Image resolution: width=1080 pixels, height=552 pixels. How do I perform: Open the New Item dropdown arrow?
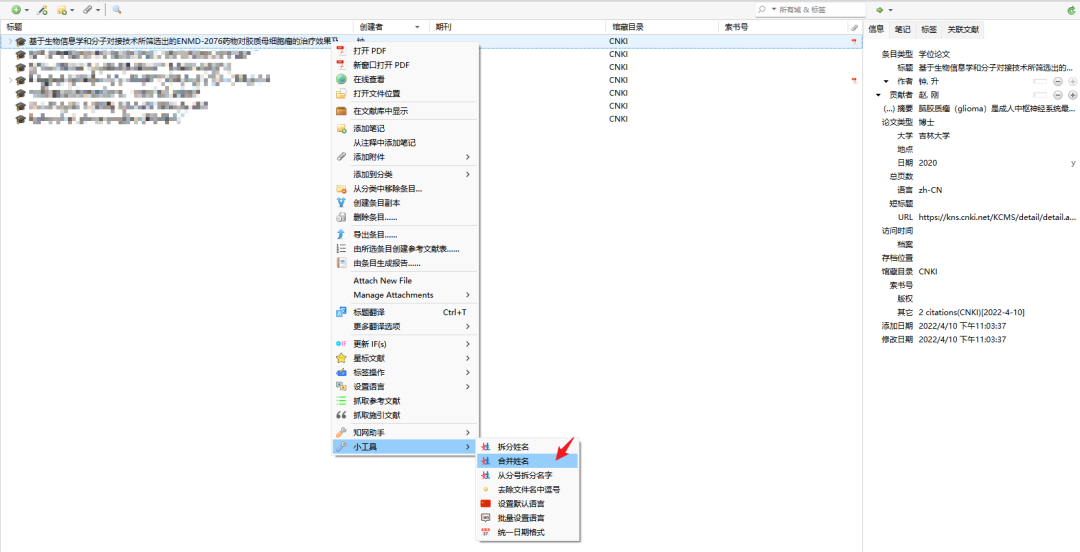(x=27, y=10)
